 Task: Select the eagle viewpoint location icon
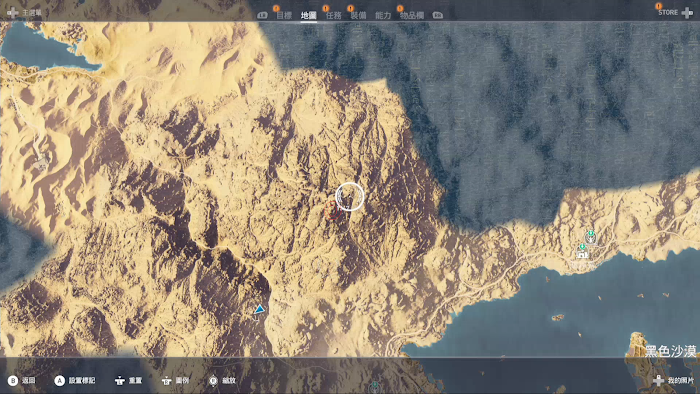[x=591, y=237]
